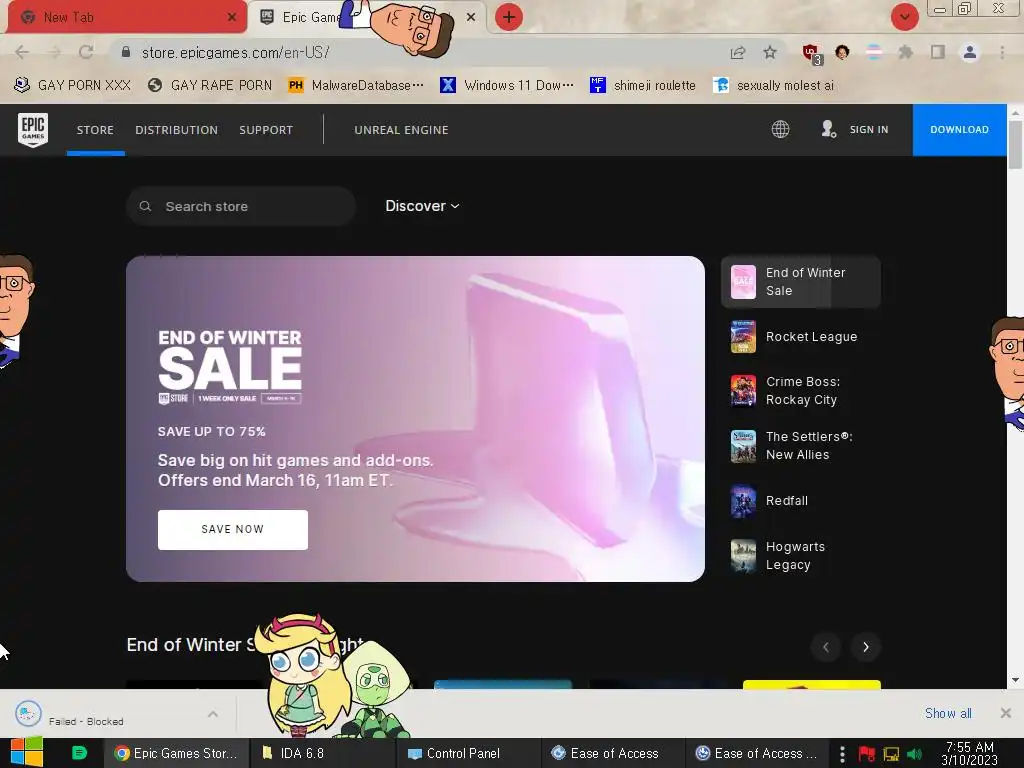Image resolution: width=1024 pixels, height=768 pixels.
Task: Click the failed download file icon
Action: [x=28, y=713]
